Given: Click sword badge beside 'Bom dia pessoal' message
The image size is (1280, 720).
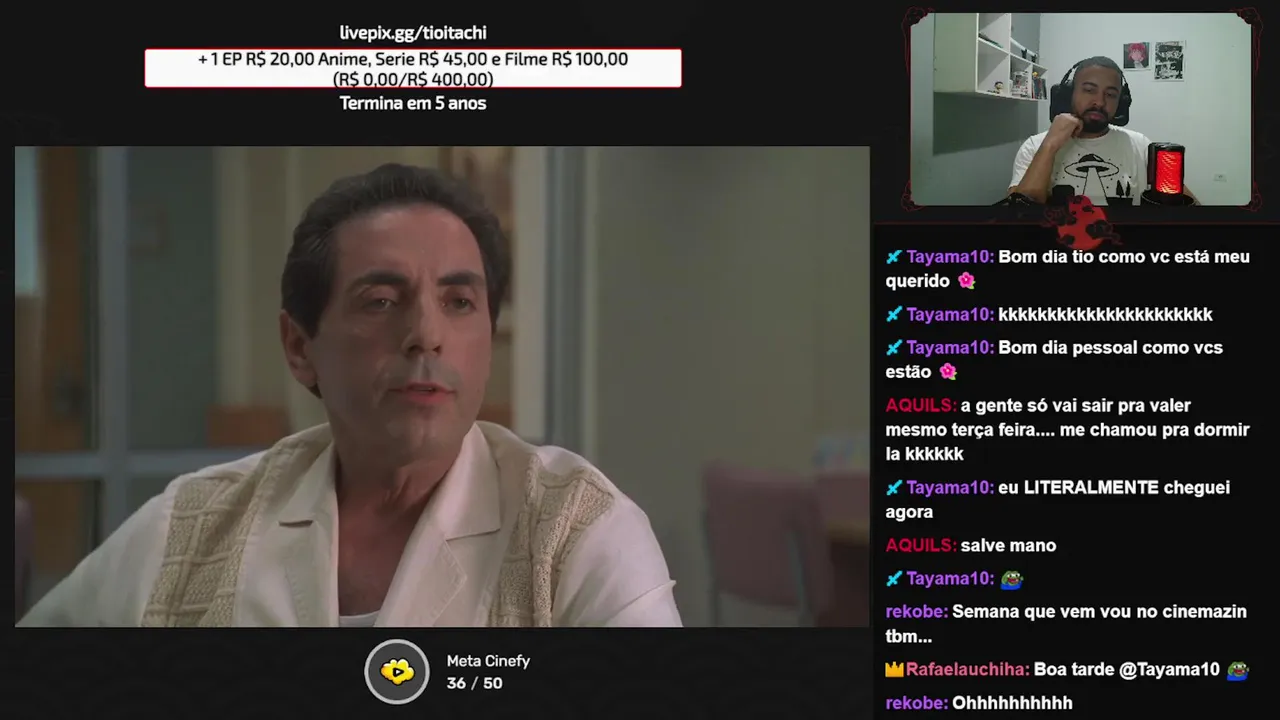Looking at the screenshot, I should (894, 348).
